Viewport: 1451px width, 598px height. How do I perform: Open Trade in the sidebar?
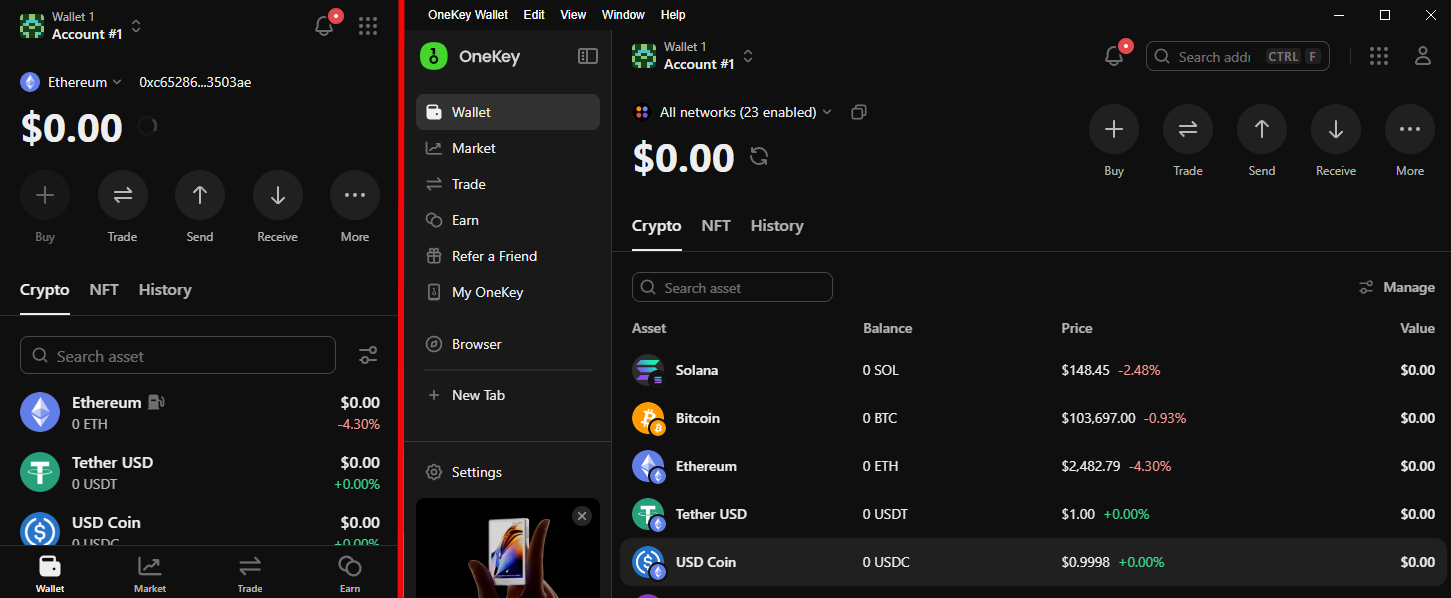(x=508, y=184)
